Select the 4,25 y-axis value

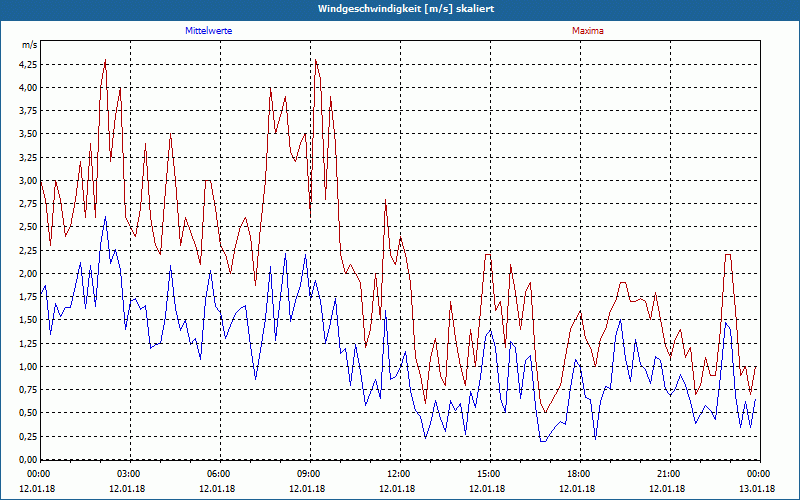pos(28,65)
